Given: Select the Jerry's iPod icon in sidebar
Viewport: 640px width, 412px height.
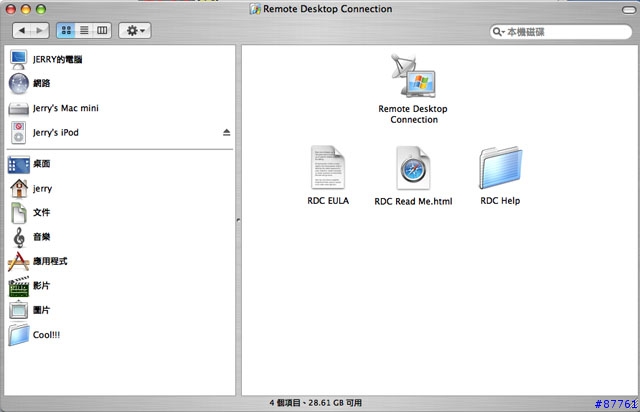Looking at the screenshot, I should coord(18,133).
